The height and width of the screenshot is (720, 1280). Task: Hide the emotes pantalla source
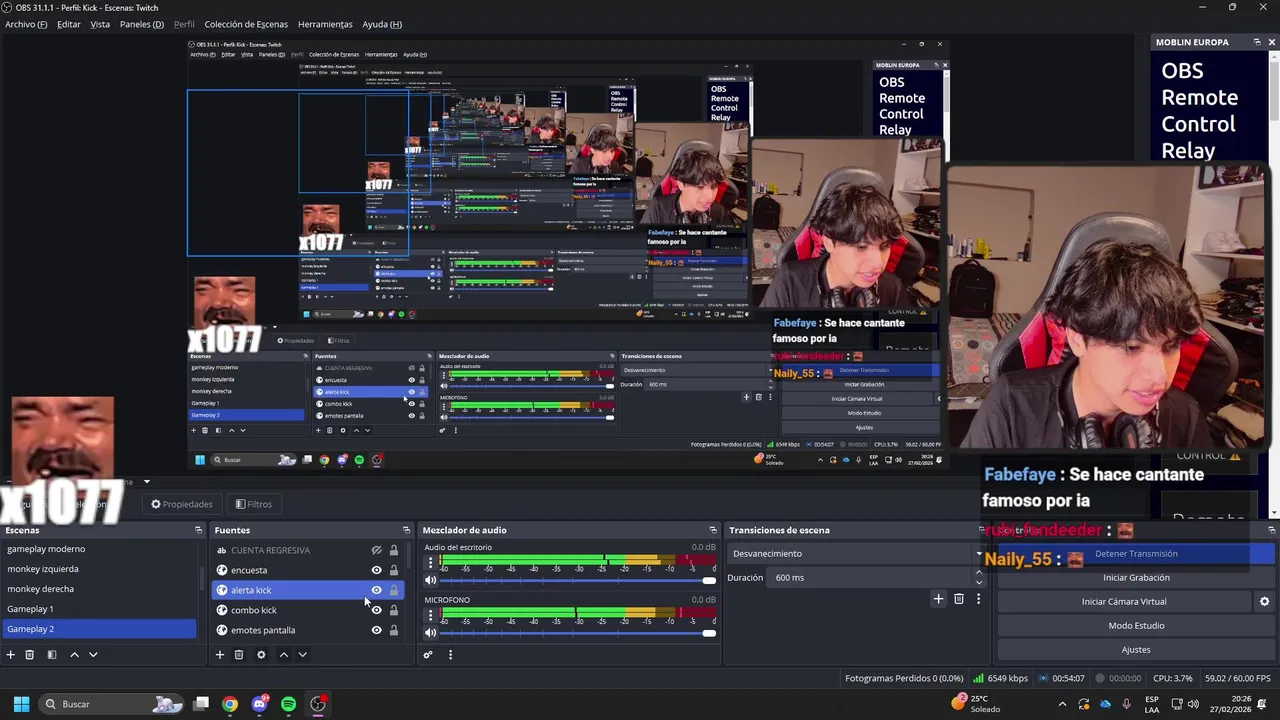click(x=376, y=630)
